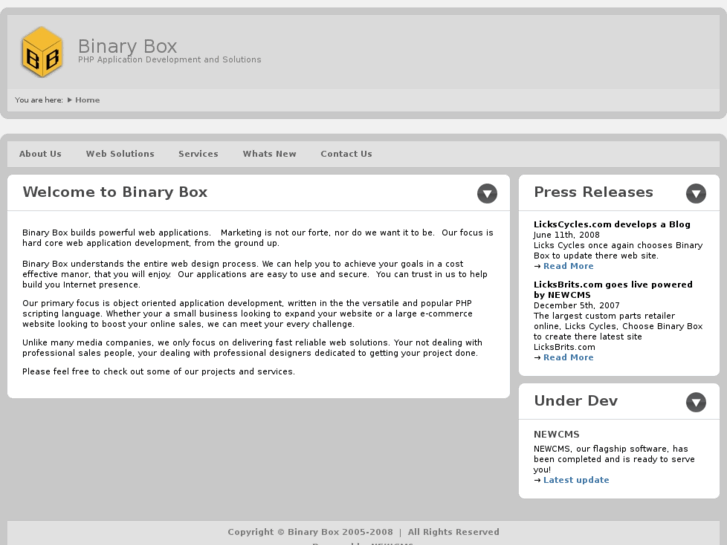
Task: Open the NEWCMS Latest update link
Action: 576,480
